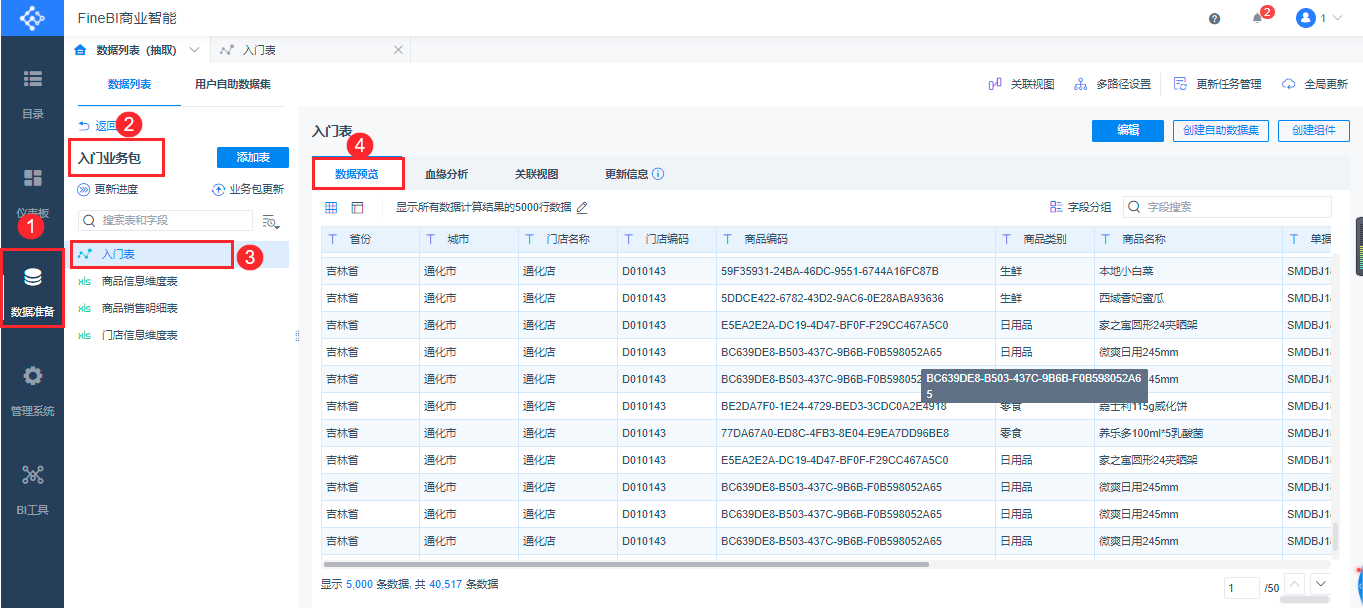Trigger 全局更新

click(x=1315, y=84)
